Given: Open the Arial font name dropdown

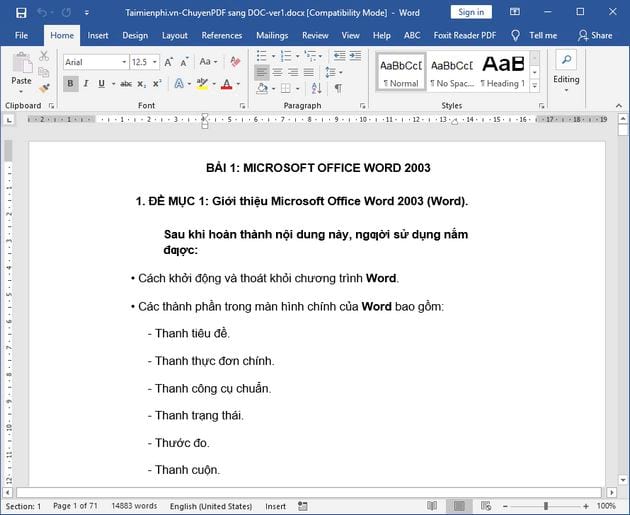Looking at the screenshot, I should coord(124,62).
